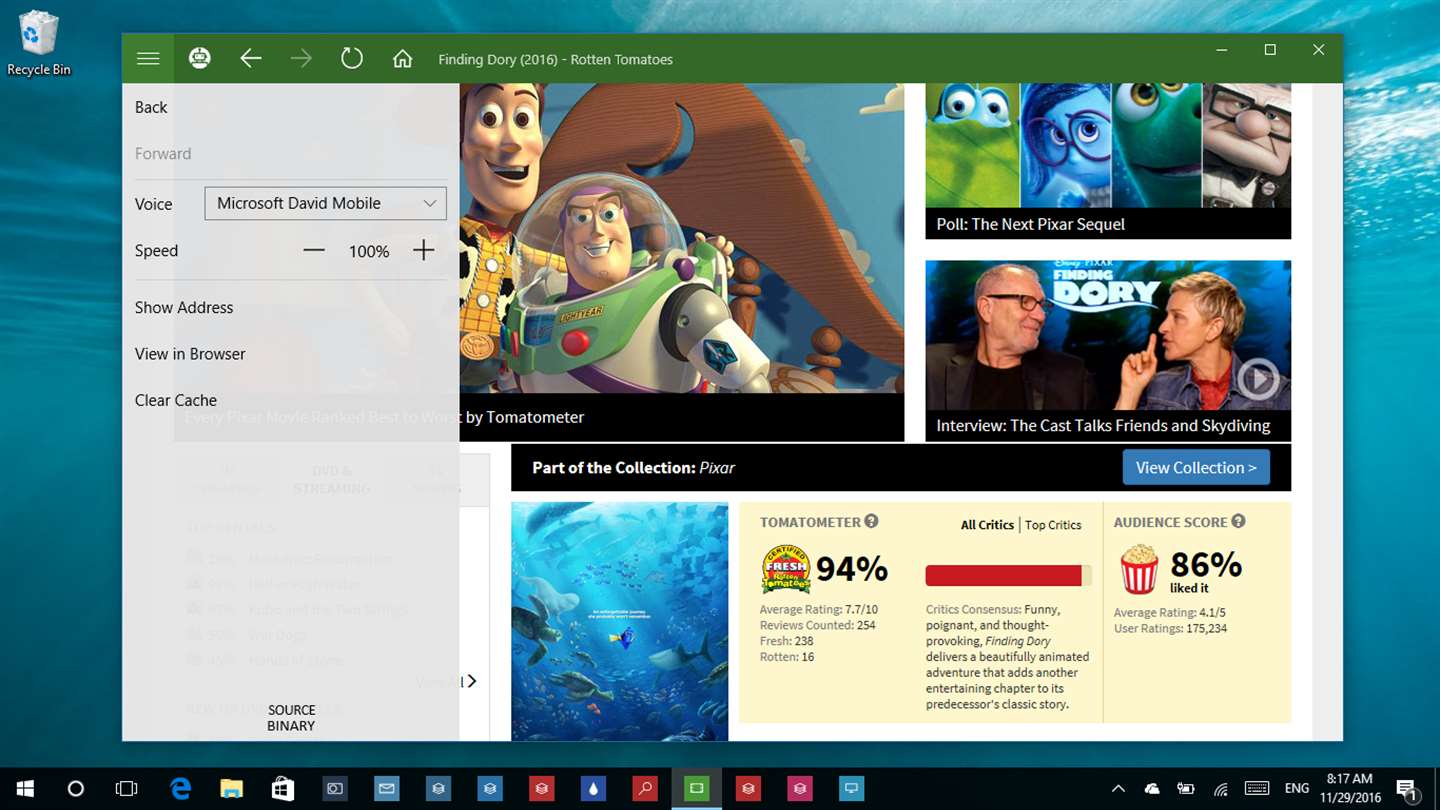The height and width of the screenshot is (810, 1440).
Task: Open Task View in taskbar
Action: click(126, 789)
